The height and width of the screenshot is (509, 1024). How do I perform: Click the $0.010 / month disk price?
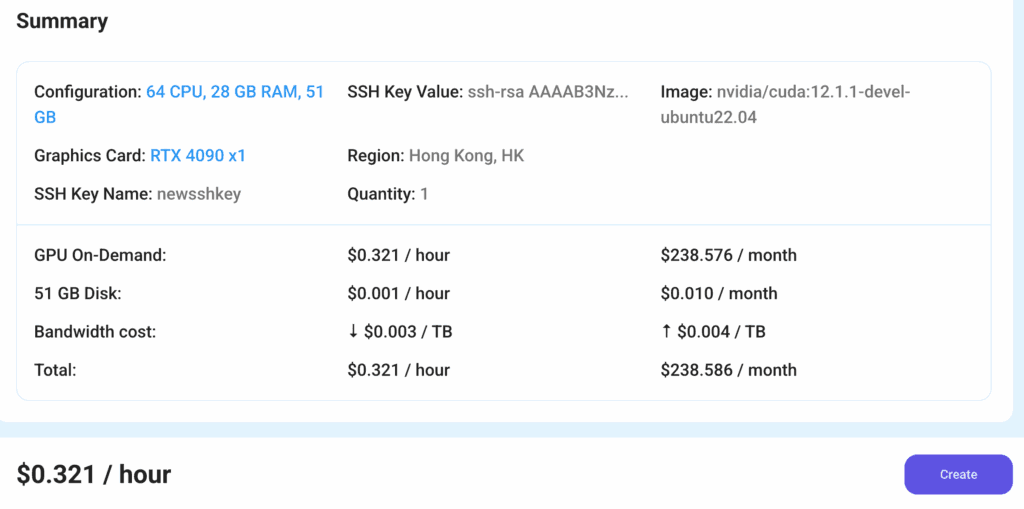tap(718, 294)
